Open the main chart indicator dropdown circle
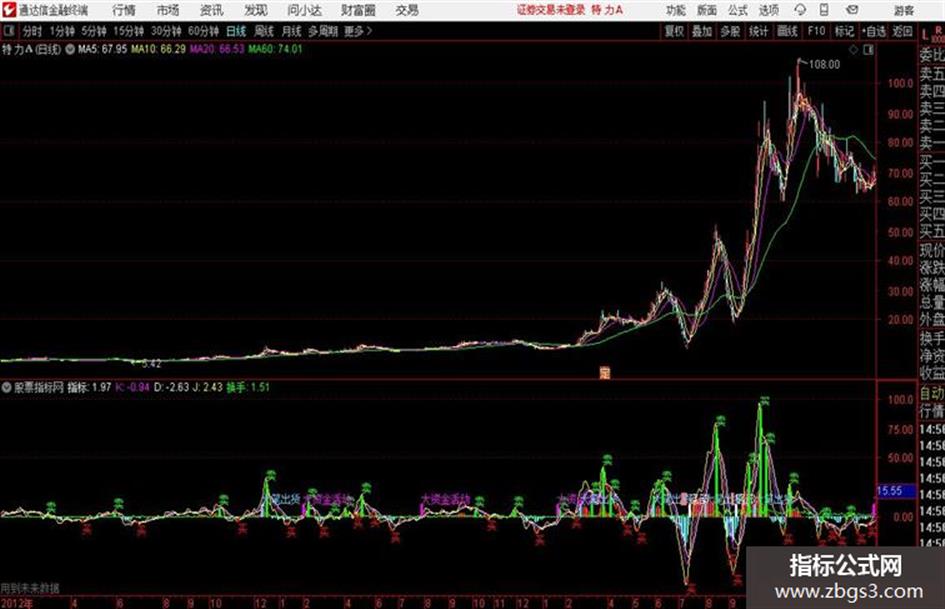Viewport: 945px width, 609px height. [x=70, y=49]
